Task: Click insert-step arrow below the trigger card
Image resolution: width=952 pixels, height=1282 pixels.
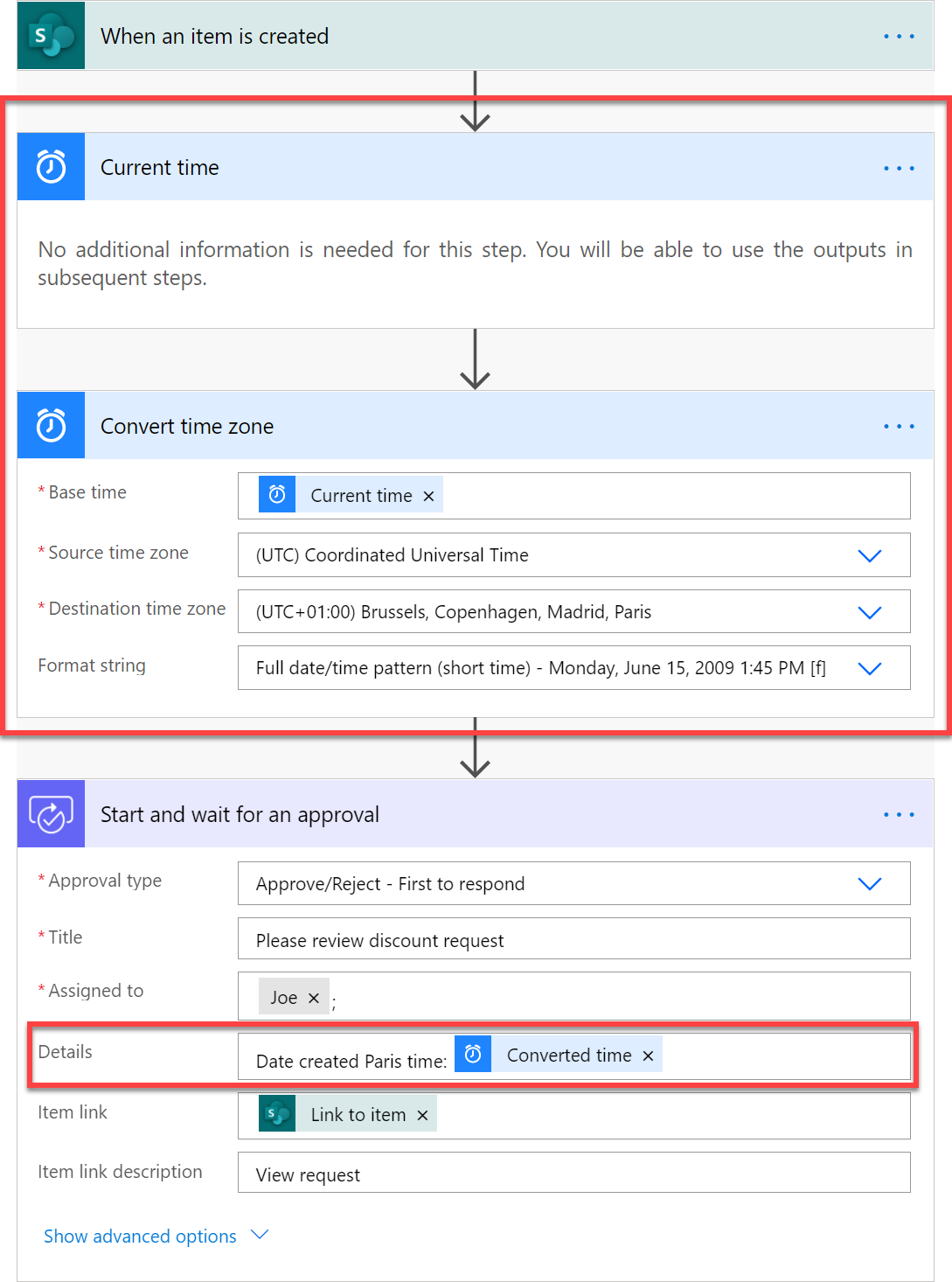Action: [x=475, y=101]
